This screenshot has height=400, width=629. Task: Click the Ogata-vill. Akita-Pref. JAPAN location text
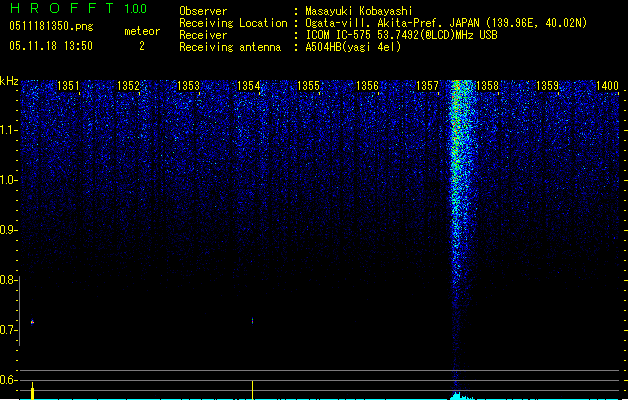[x=446, y=23]
